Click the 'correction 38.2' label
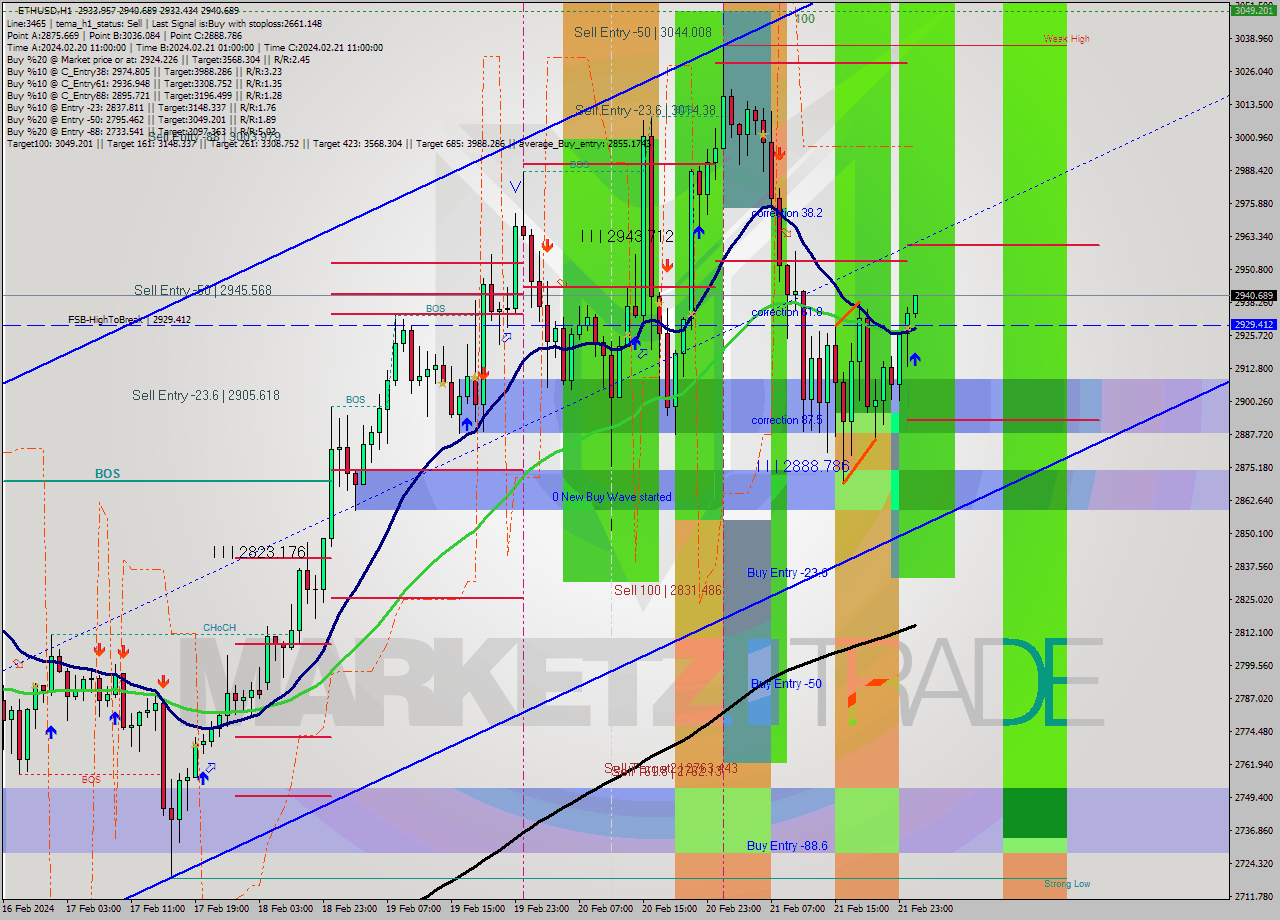Viewport: 1280px width, 920px height. (x=787, y=213)
